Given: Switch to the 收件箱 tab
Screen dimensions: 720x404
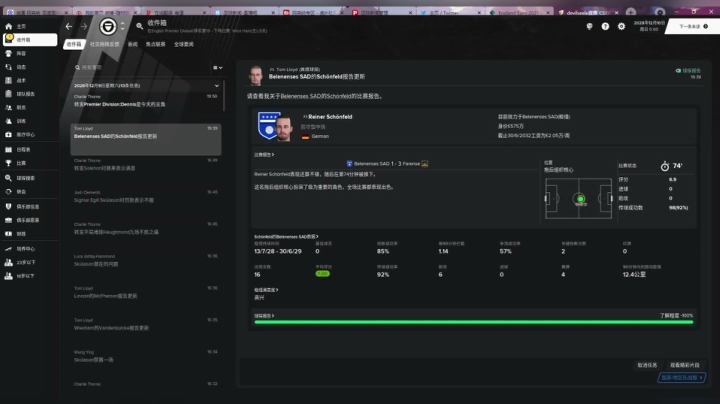Looking at the screenshot, I should pyautogui.click(x=73, y=44).
